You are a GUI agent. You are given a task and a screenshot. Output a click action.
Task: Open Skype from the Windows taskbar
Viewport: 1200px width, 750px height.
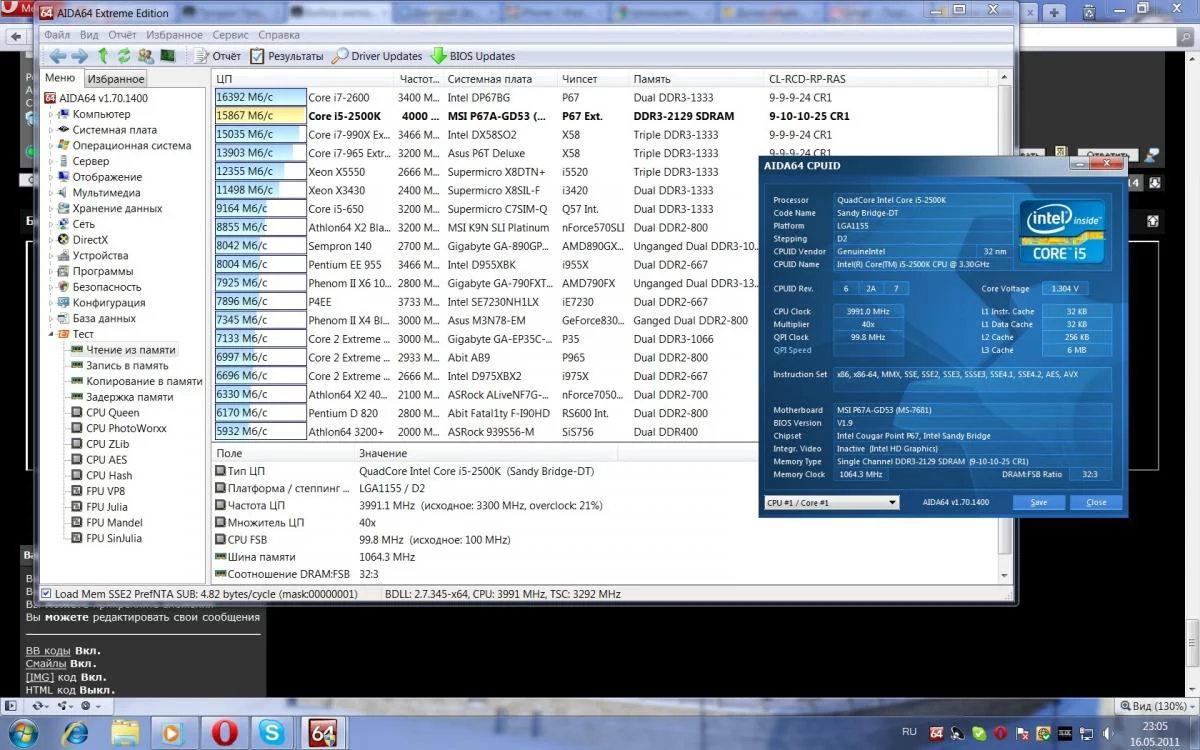[271, 732]
